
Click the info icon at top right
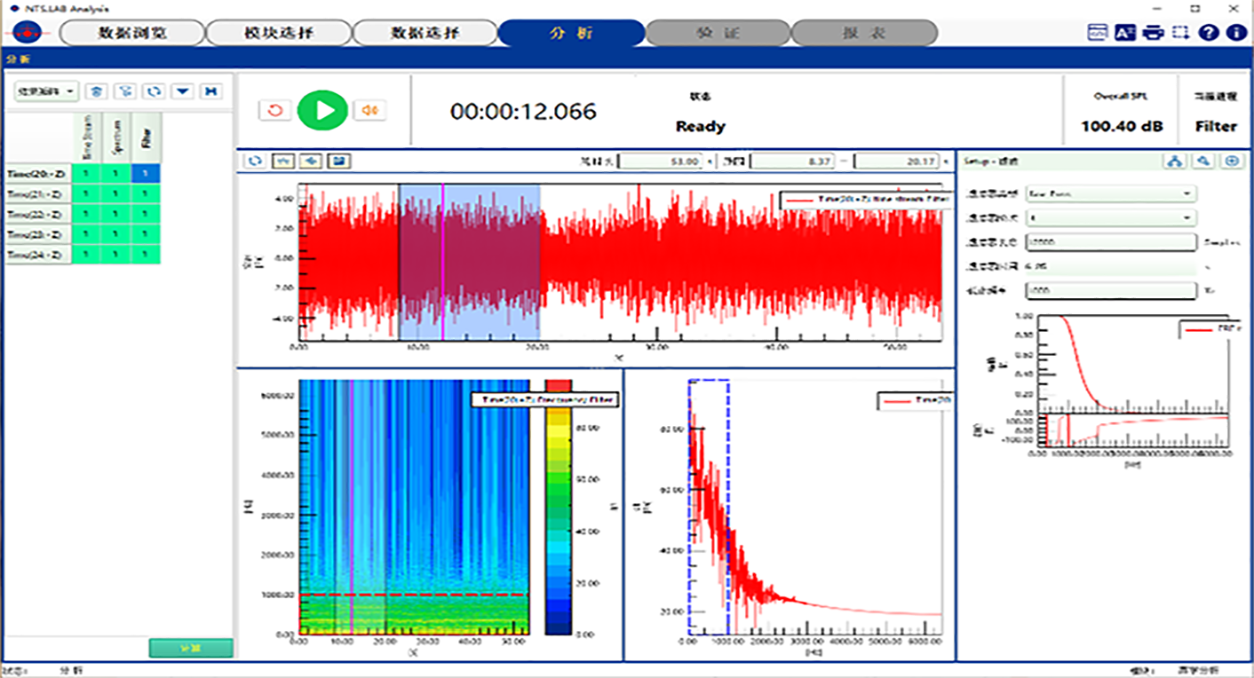pyautogui.click(x=1236, y=32)
